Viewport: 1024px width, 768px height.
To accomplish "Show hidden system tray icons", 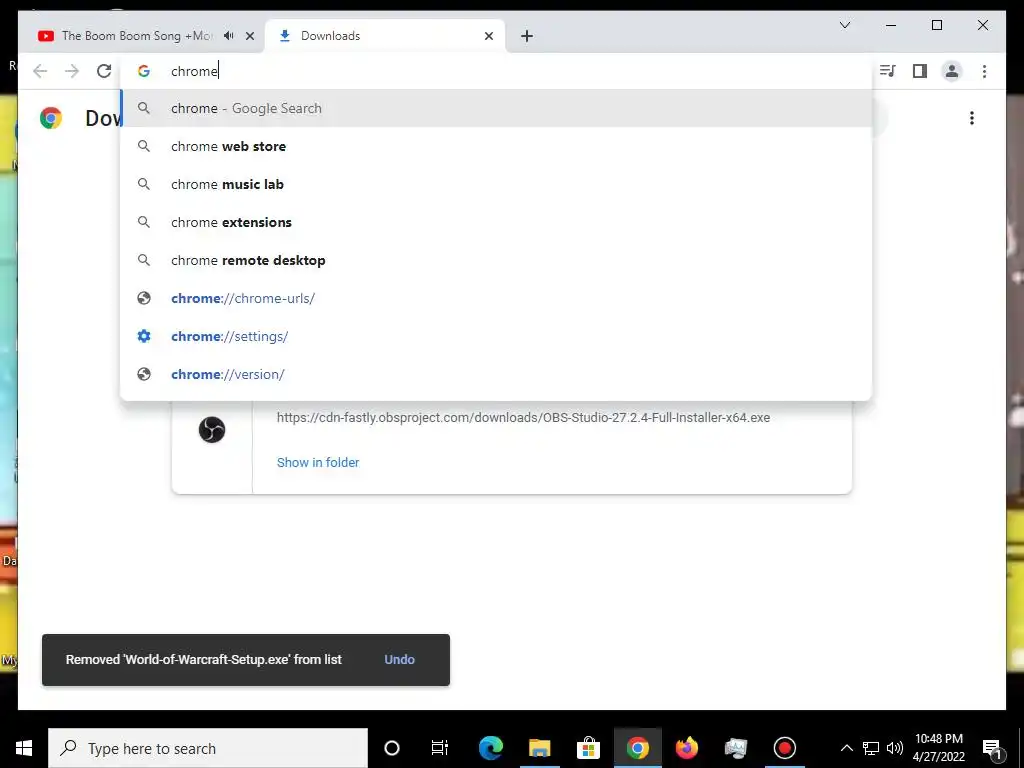I will (x=846, y=748).
